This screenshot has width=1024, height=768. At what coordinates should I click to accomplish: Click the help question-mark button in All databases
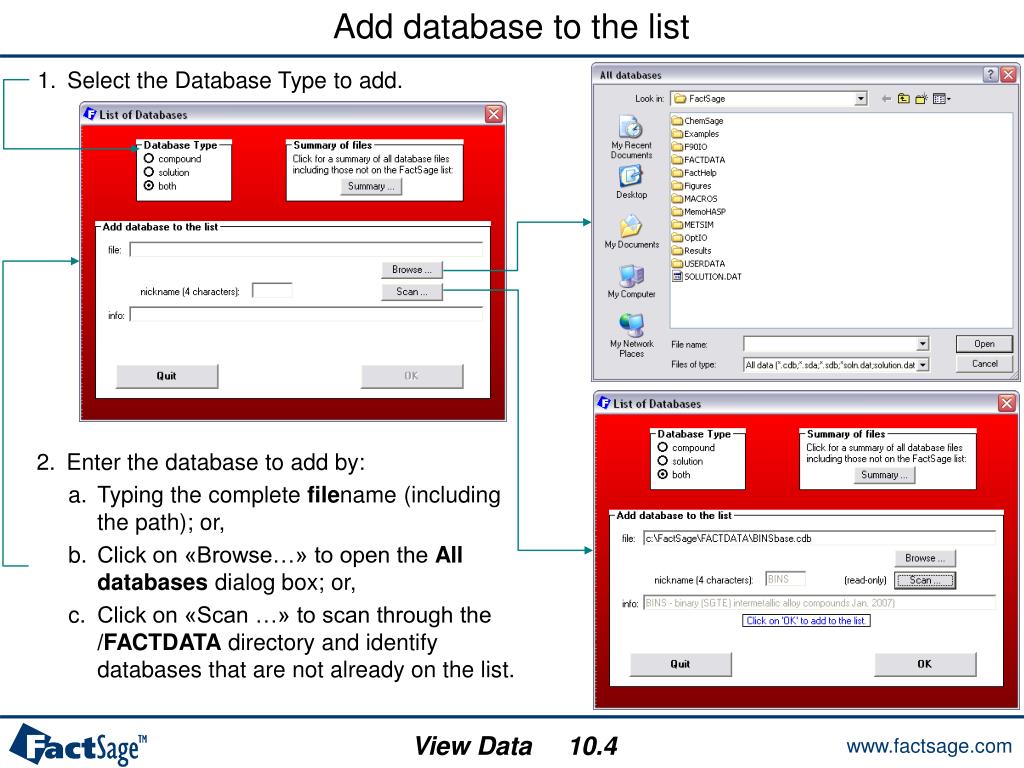click(x=991, y=74)
